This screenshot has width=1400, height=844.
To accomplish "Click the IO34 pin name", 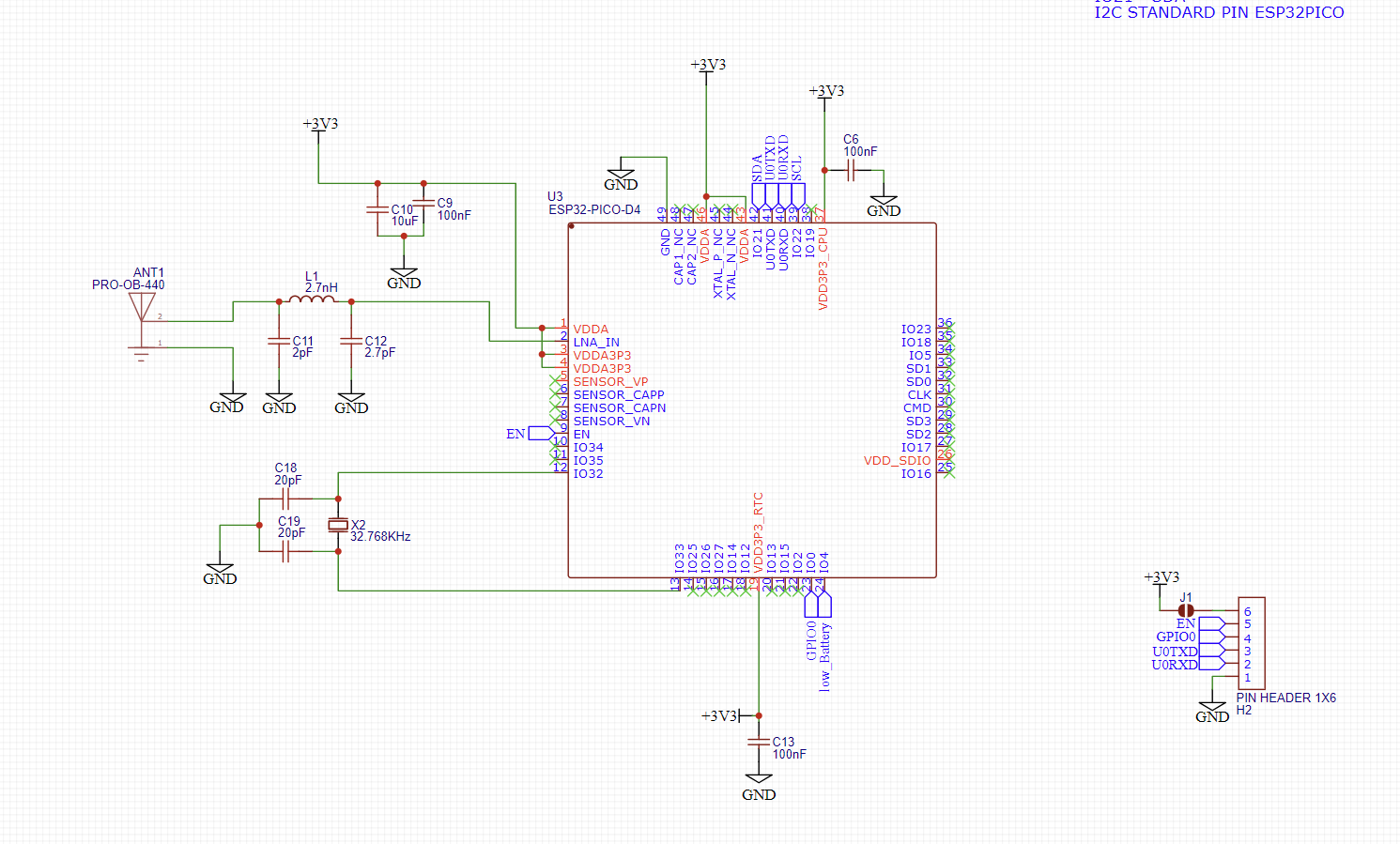I will 588,448.
